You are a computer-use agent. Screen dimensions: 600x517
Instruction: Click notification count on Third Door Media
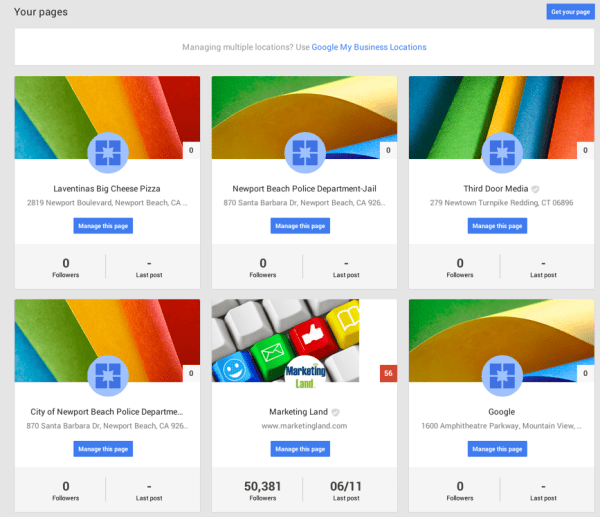pos(585,150)
